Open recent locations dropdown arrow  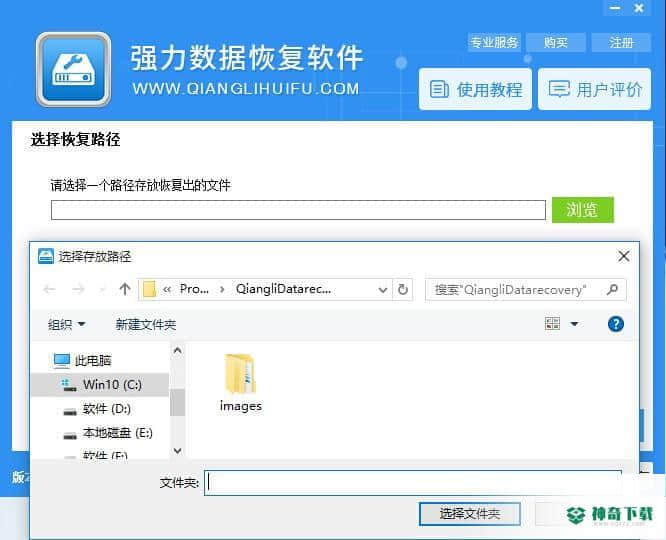pyautogui.click(x=102, y=290)
